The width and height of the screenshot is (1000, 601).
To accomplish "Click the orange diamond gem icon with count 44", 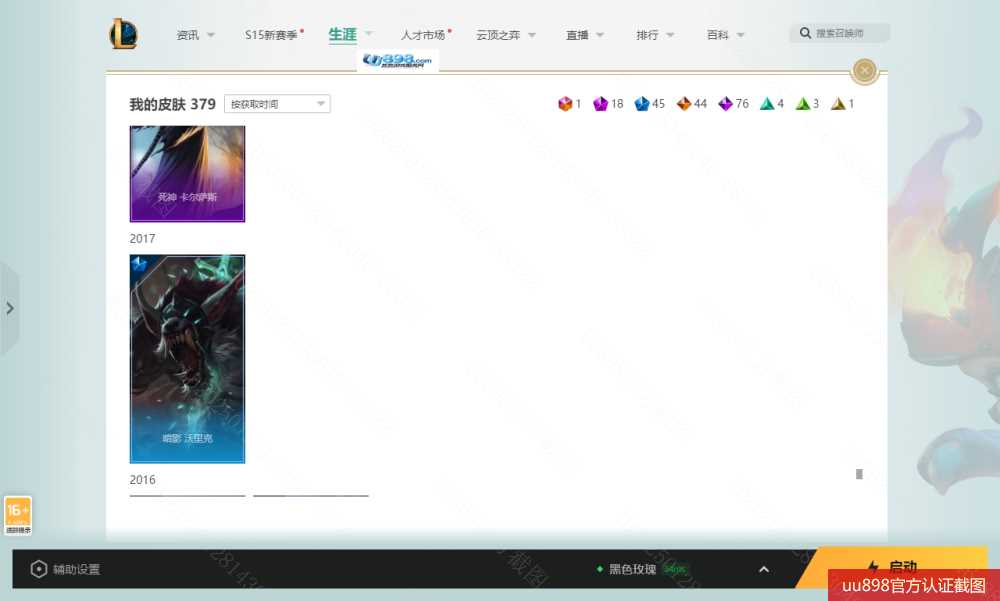I will [x=684, y=103].
